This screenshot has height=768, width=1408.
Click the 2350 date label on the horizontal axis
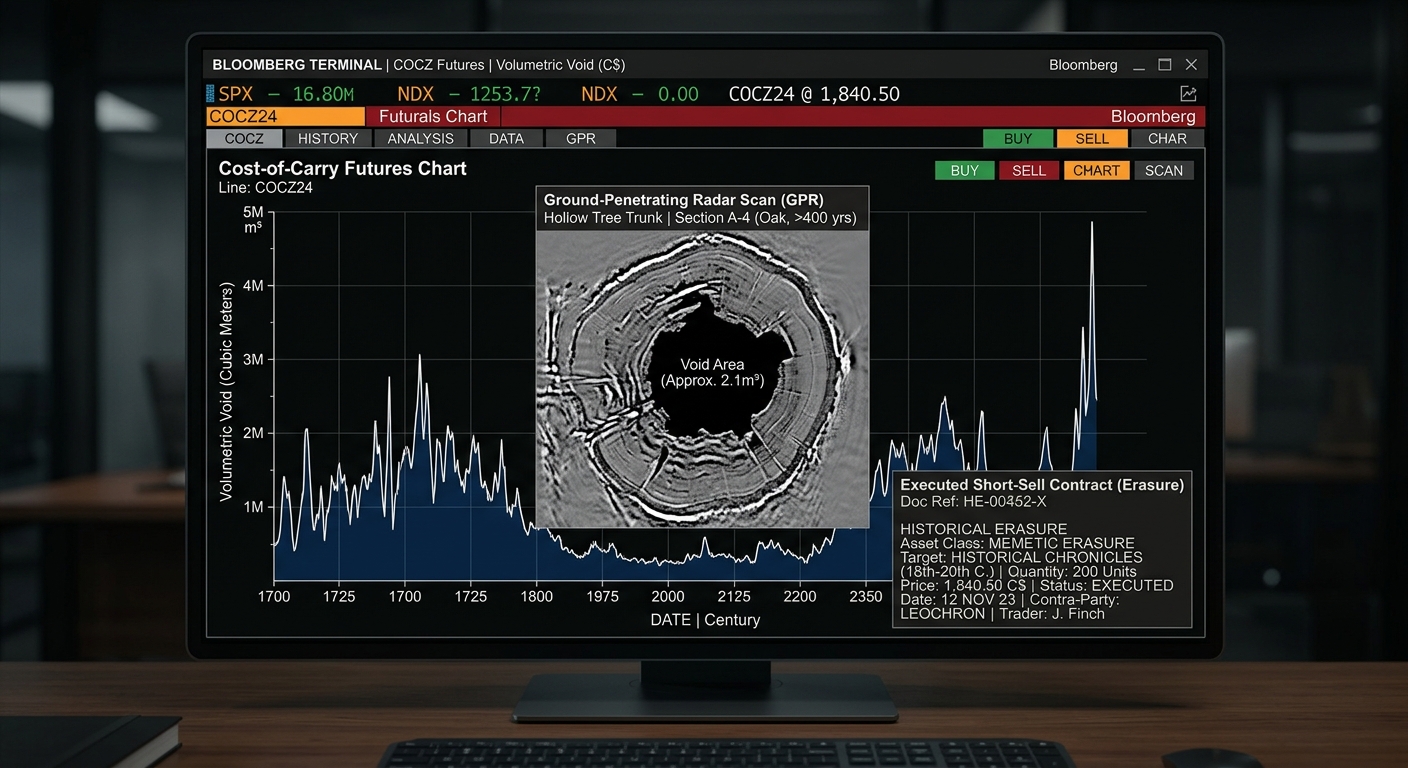(866, 596)
